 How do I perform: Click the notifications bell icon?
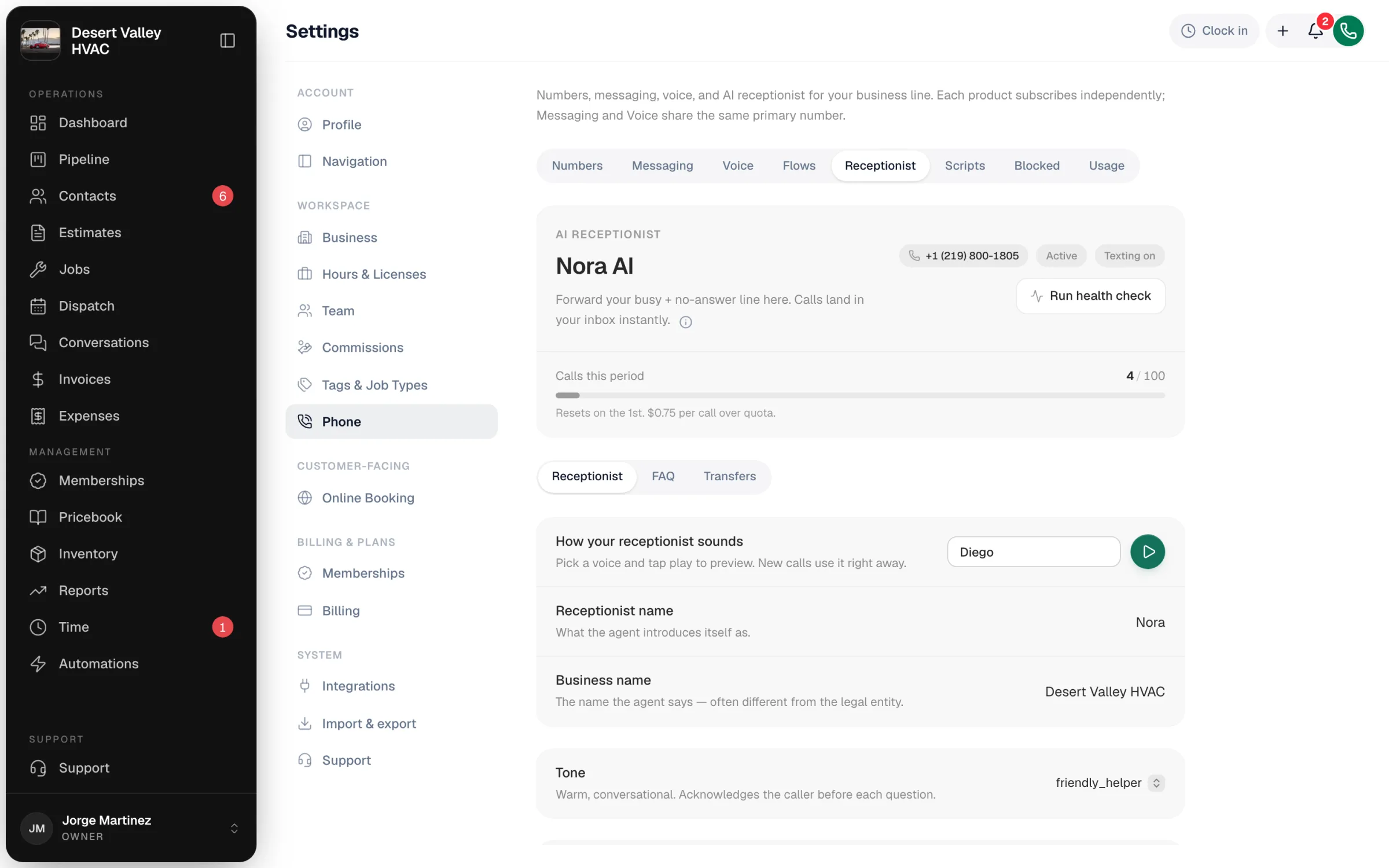pos(1315,31)
